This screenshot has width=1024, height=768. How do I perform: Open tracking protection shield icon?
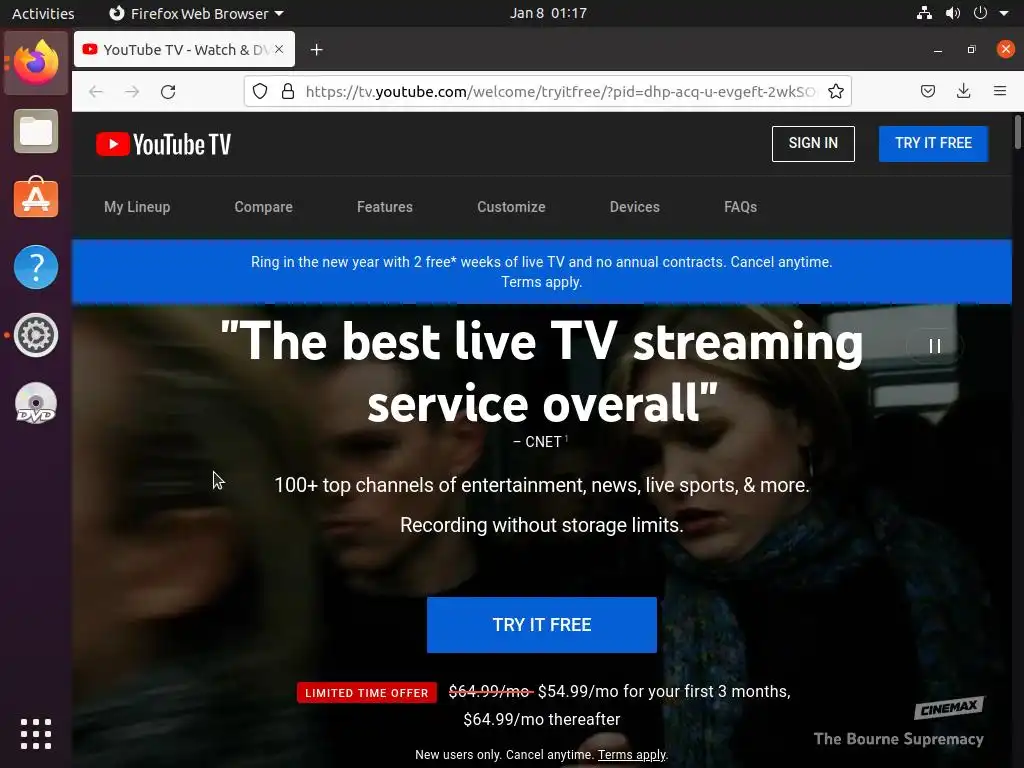260,91
